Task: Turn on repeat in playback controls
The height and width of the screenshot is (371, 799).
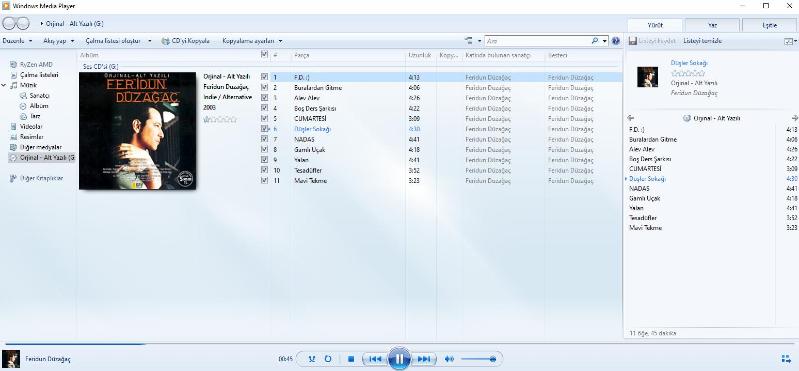Action: [328, 359]
